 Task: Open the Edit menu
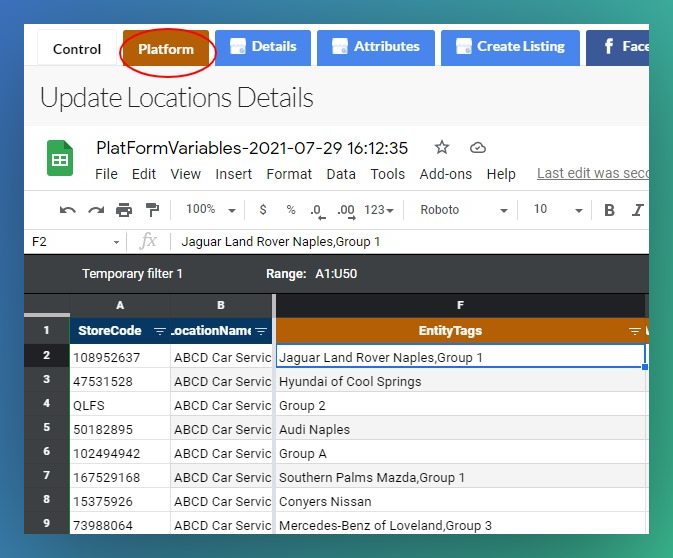[x=144, y=174]
